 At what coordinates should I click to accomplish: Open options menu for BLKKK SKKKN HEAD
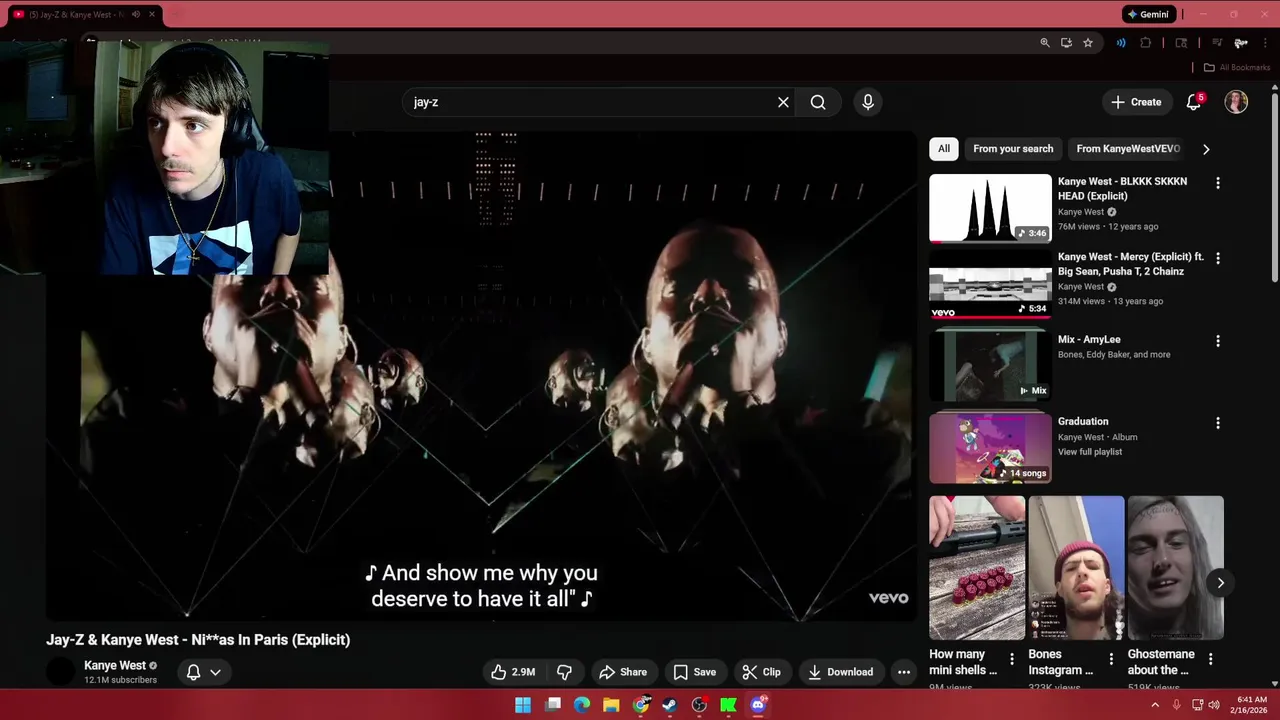(x=1217, y=183)
